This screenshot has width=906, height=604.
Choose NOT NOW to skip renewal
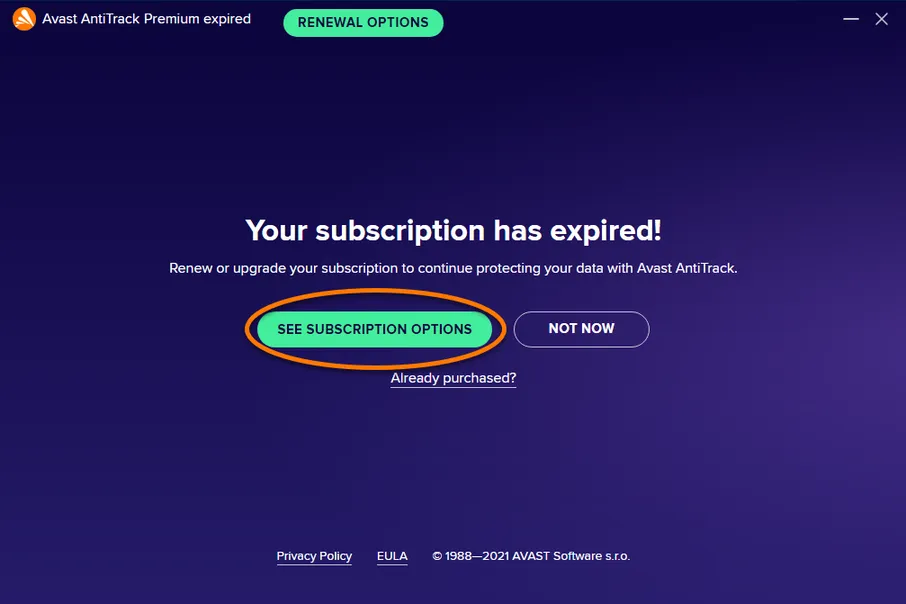[581, 329]
